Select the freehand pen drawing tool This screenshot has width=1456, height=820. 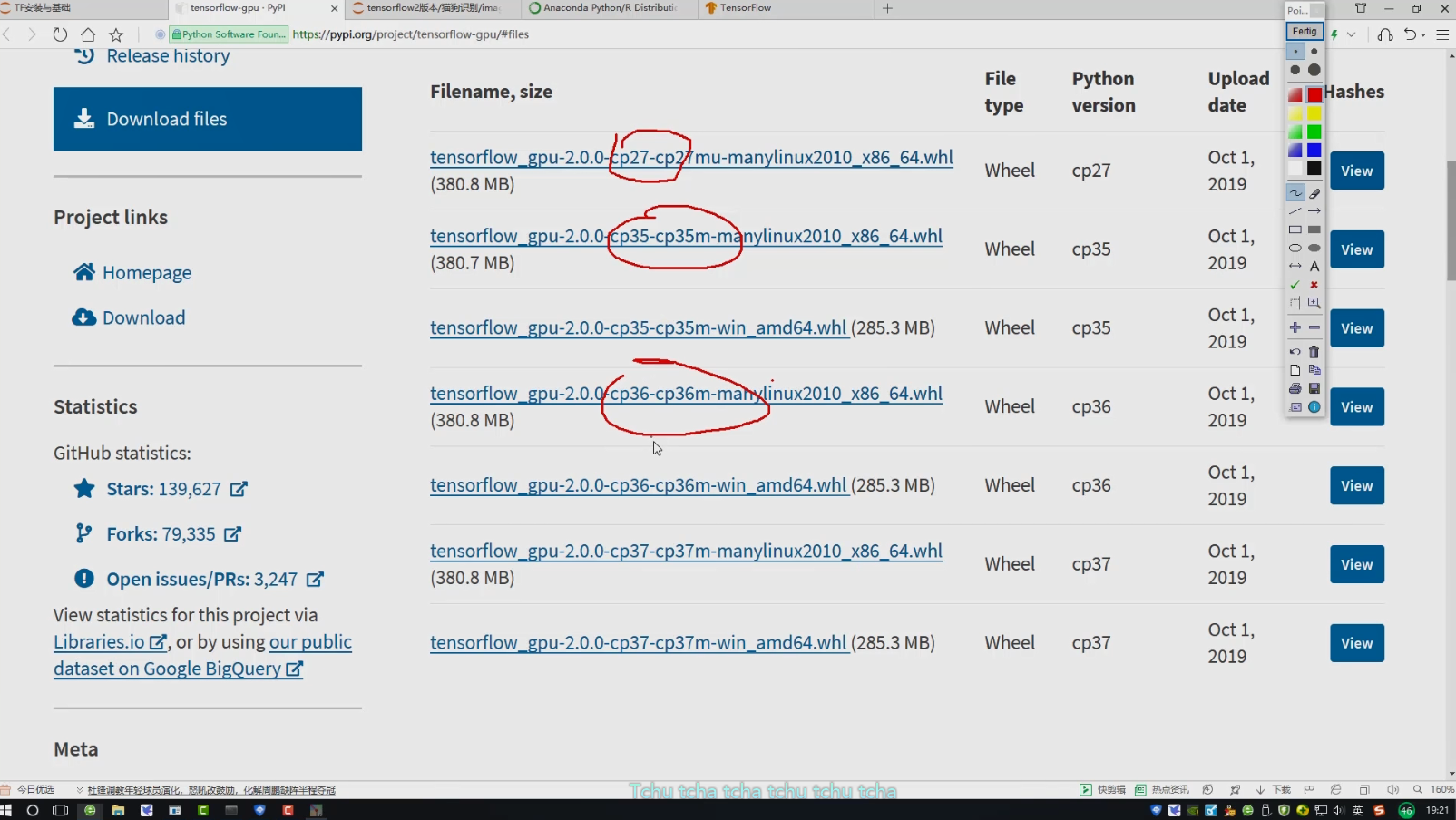pyautogui.click(x=1295, y=193)
